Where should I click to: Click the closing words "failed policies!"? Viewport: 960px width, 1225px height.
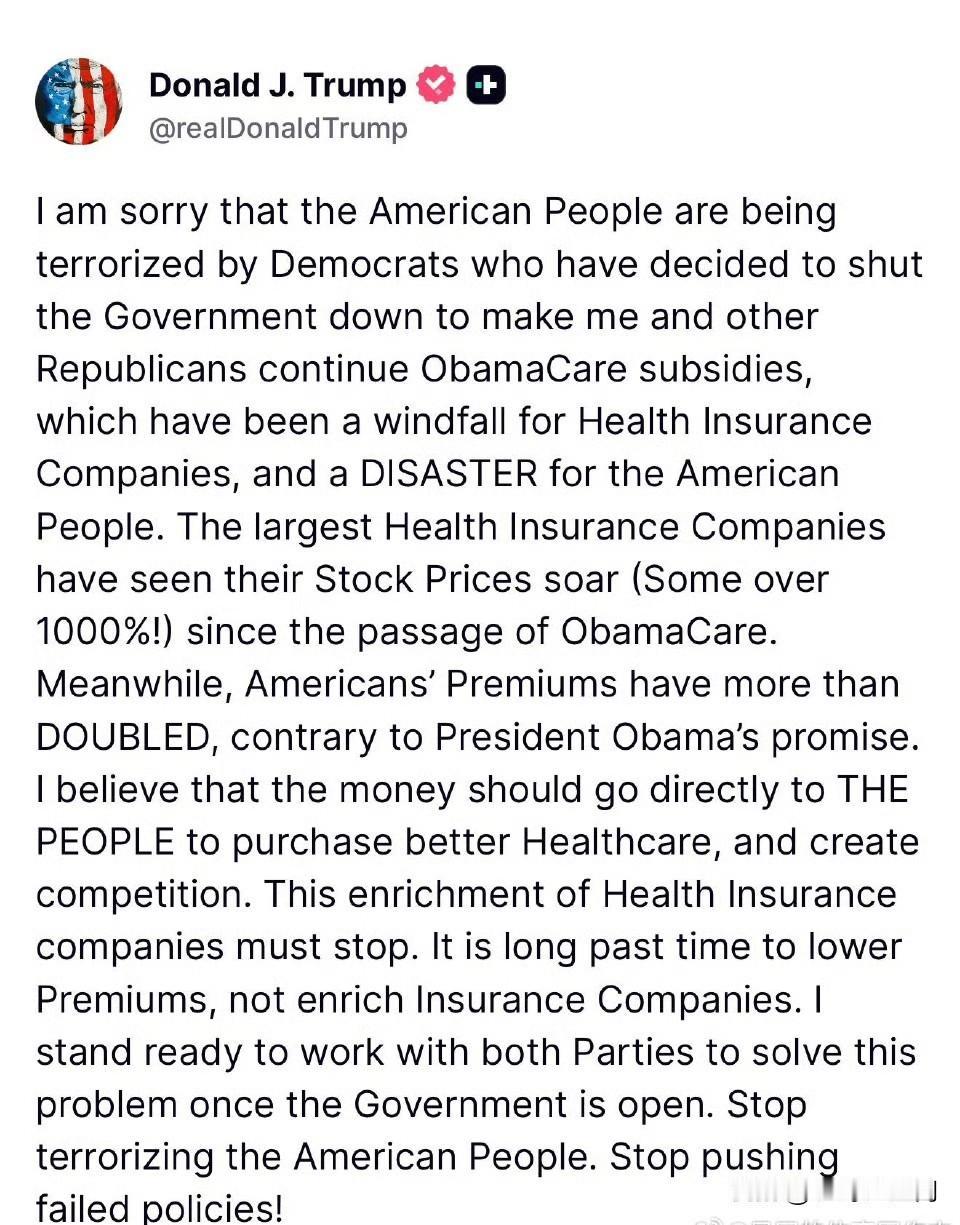click(160, 1209)
